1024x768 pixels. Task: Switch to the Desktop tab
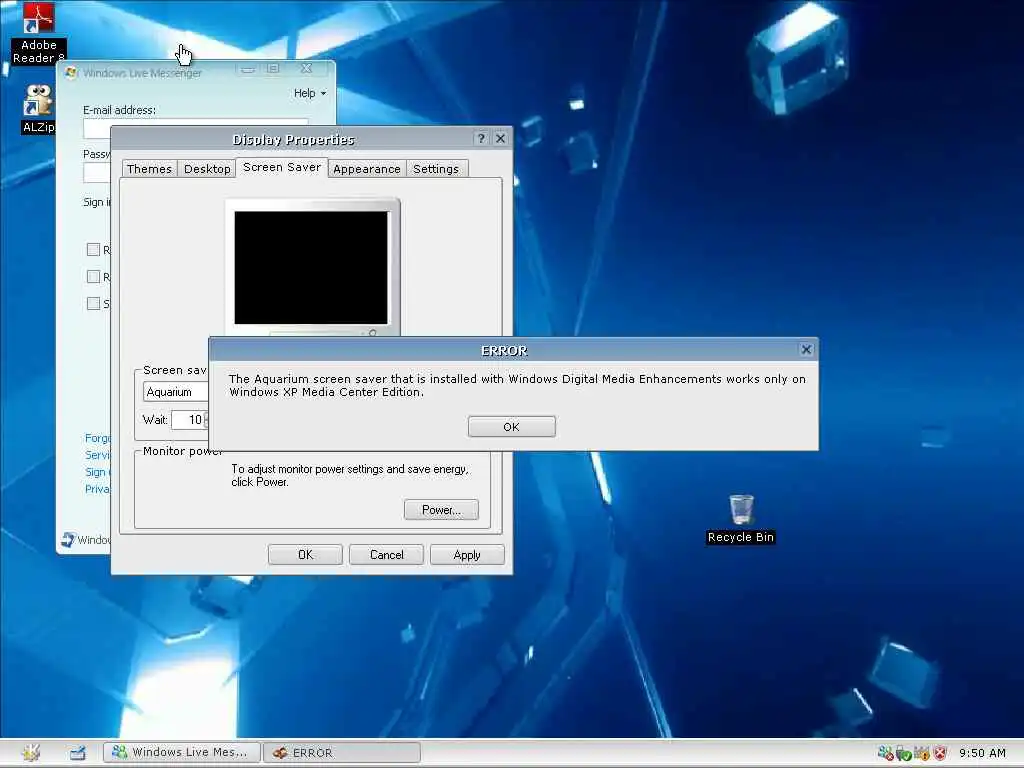click(207, 169)
